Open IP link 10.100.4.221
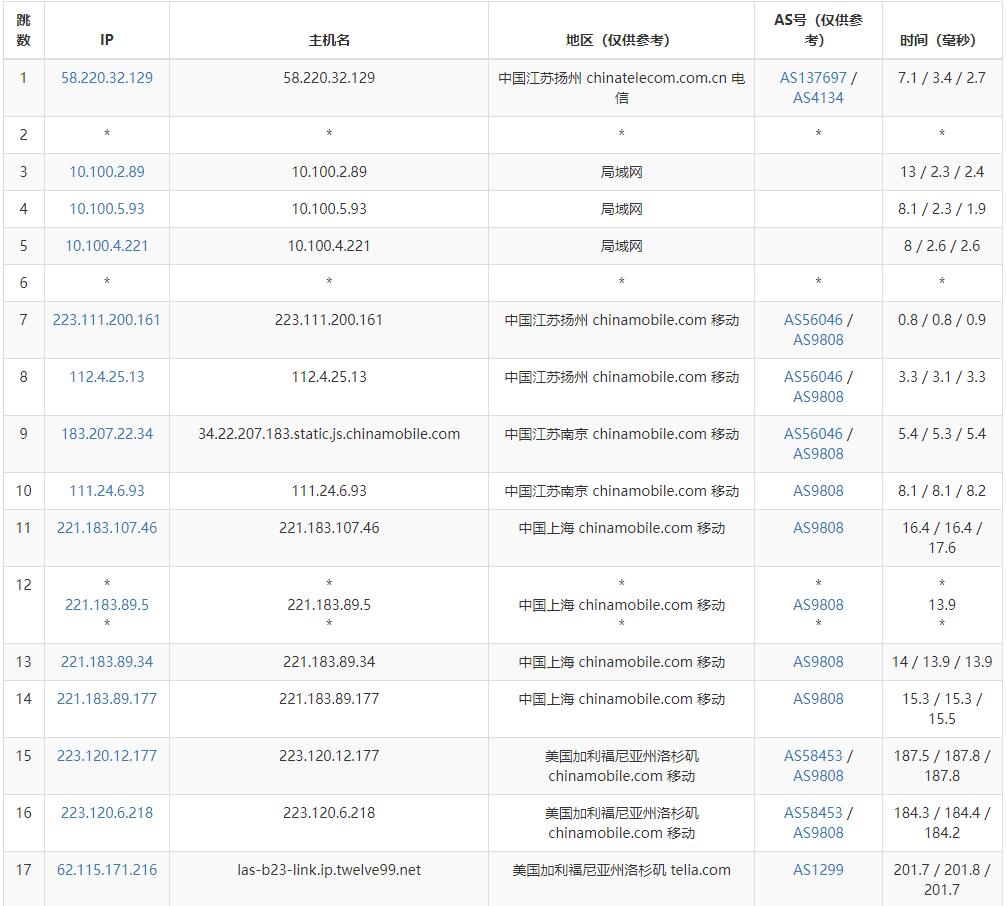The height and width of the screenshot is (906, 1007). point(107,245)
